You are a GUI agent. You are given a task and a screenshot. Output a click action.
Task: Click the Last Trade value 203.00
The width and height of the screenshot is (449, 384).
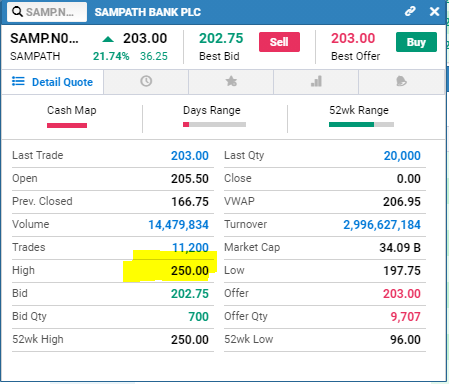coord(190,156)
